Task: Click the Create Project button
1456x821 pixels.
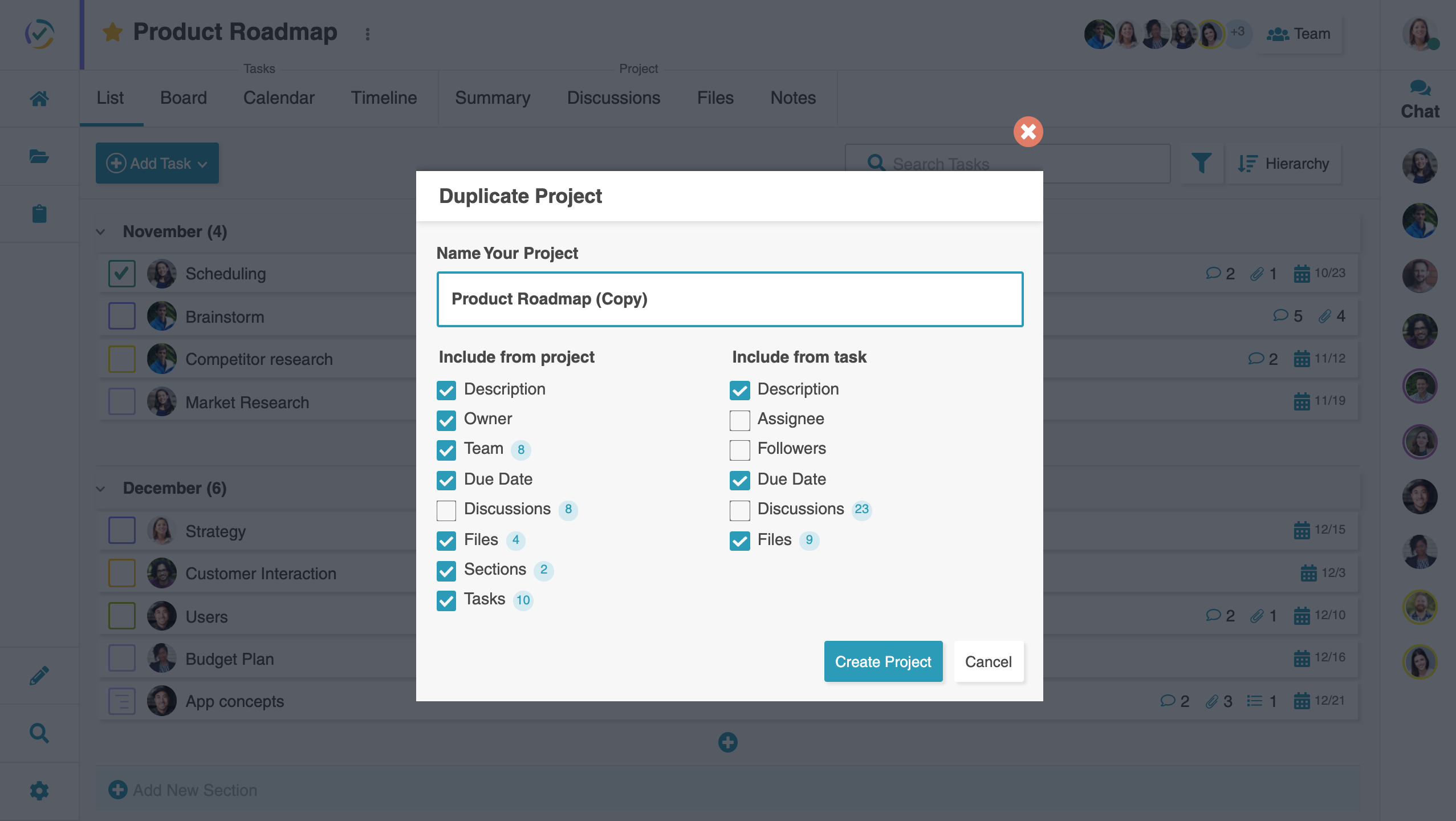Action: tap(882, 661)
